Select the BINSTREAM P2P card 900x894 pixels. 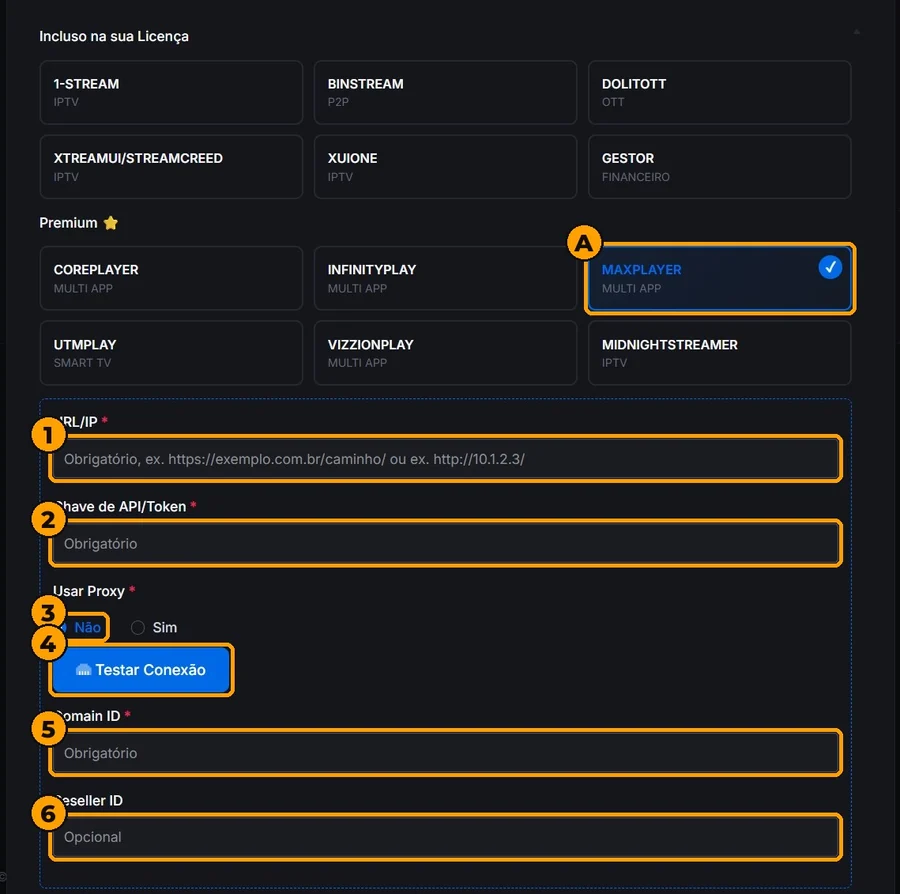click(445, 92)
